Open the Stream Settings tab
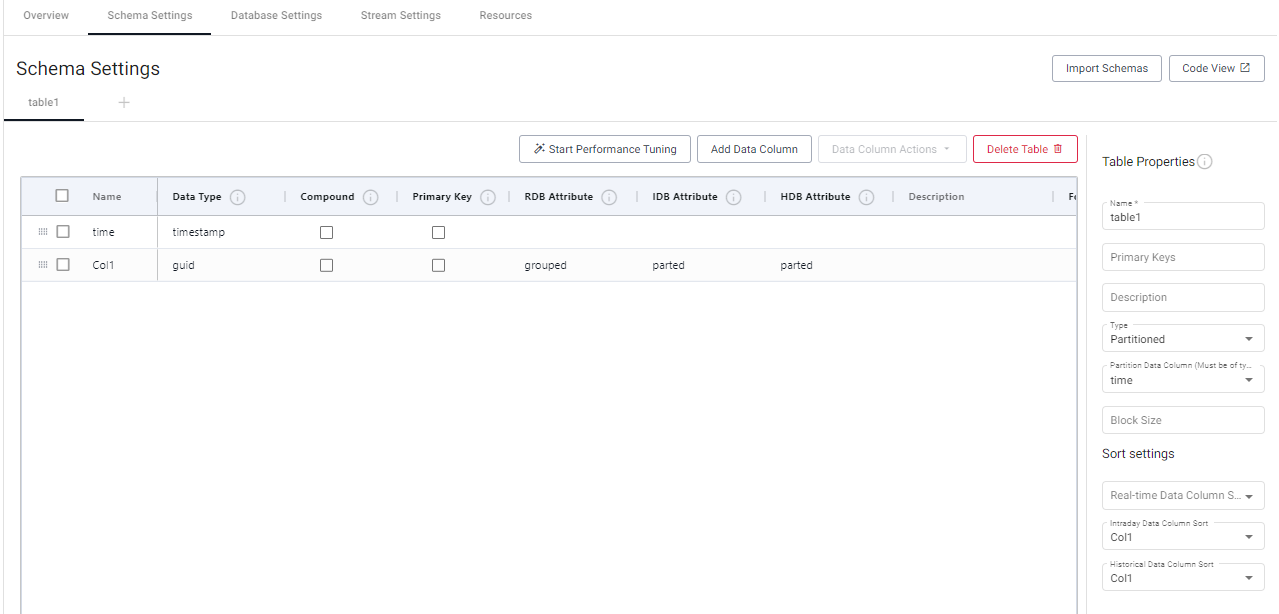 (400, 15)
